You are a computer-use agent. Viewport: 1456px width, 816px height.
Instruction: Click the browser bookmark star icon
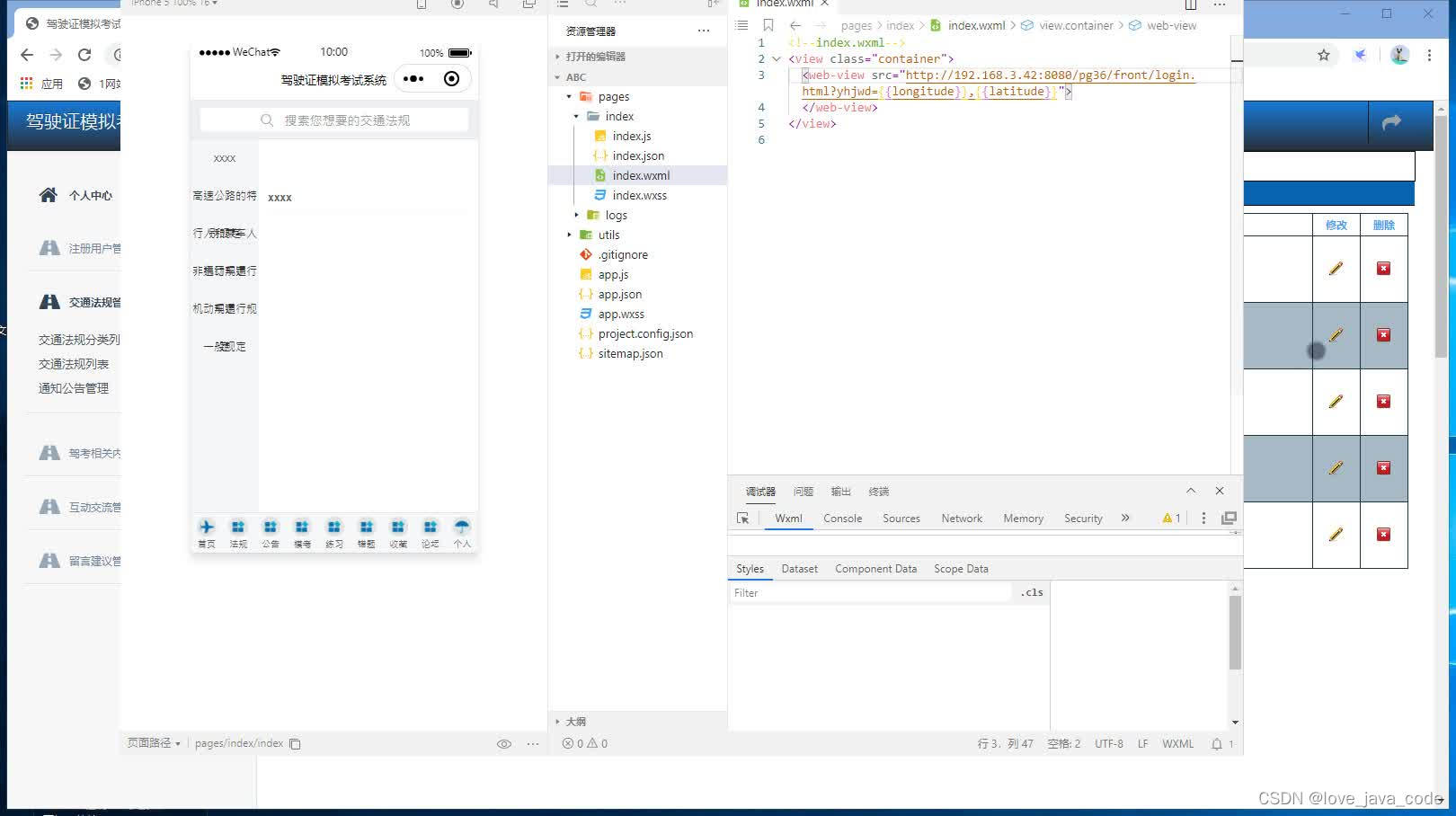point(1324,55)
